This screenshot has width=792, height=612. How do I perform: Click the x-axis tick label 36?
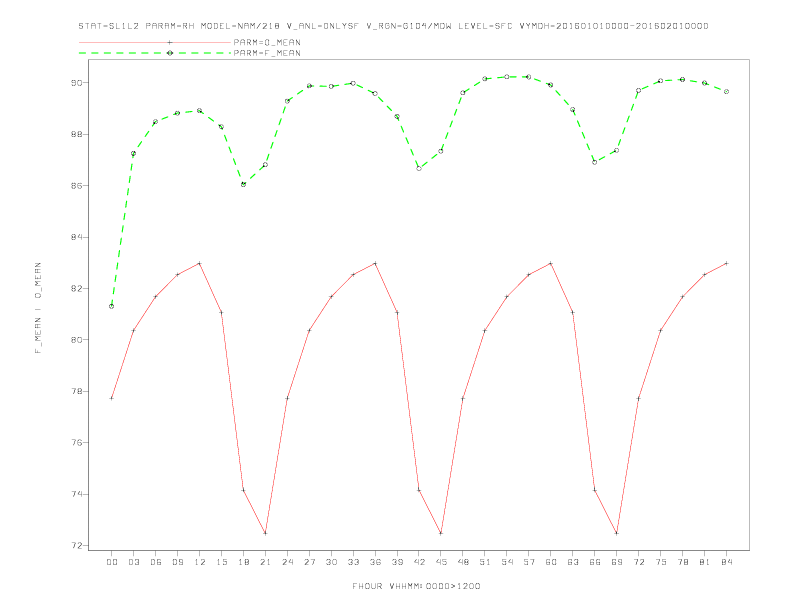[375, 562]
